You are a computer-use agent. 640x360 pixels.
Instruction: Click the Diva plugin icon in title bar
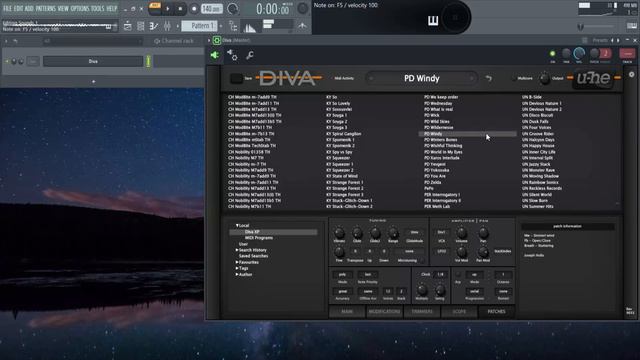point(217,40)
